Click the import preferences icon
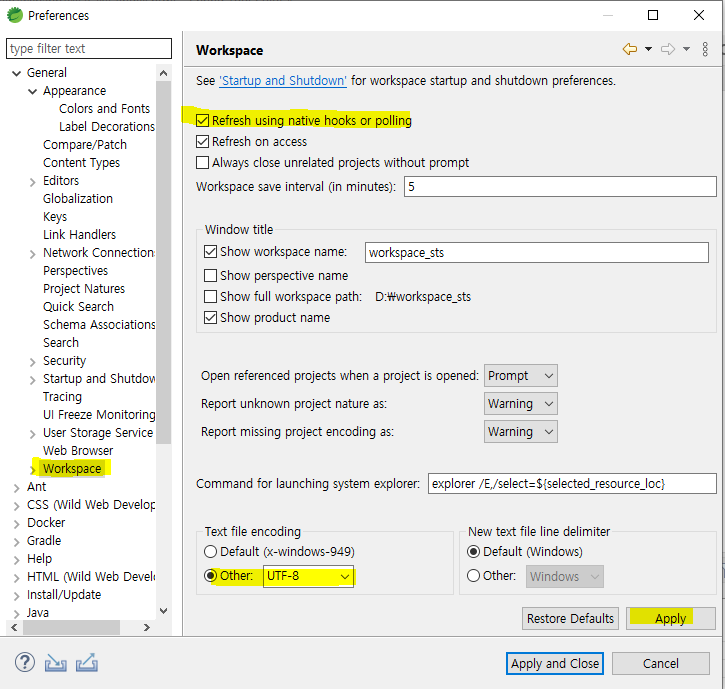The image size is (725, 689). [x=55, y=663]
